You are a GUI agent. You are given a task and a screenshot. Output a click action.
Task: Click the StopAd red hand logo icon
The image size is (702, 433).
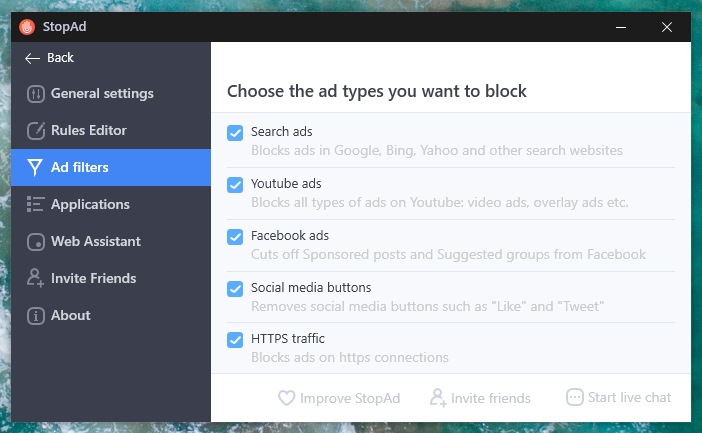(27, 27)
